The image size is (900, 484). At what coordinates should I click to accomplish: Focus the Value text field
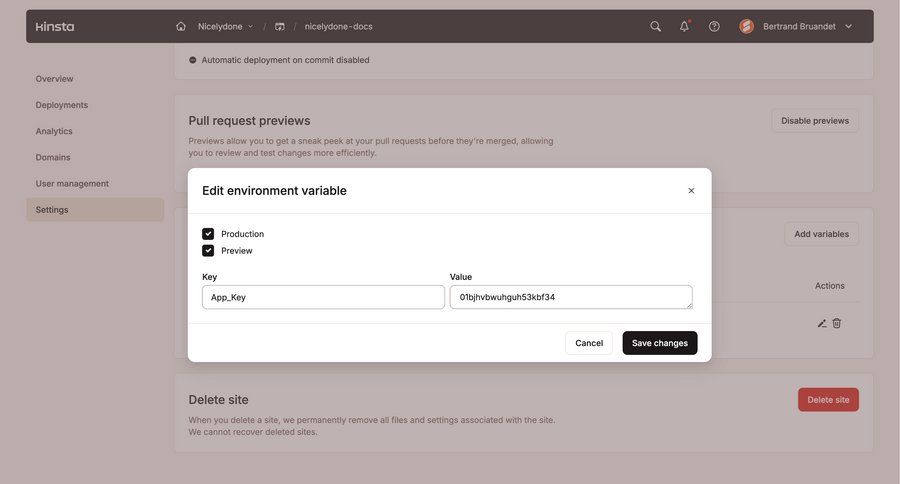point(570,297)
